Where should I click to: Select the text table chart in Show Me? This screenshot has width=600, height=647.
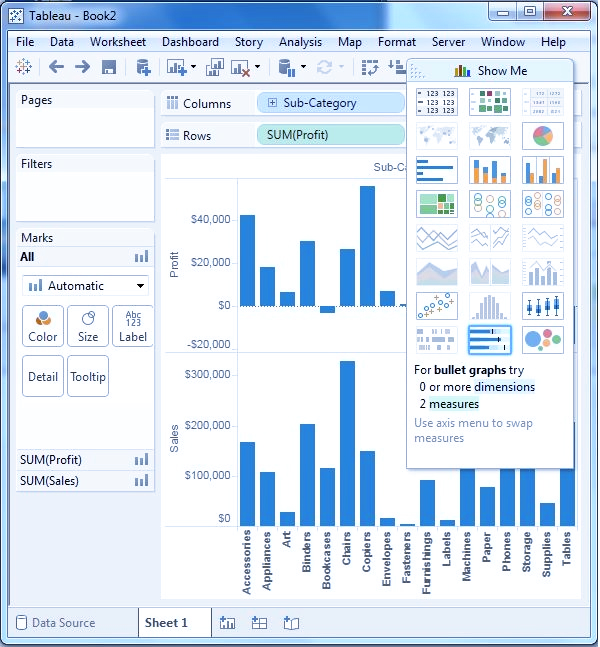(437, 102)
